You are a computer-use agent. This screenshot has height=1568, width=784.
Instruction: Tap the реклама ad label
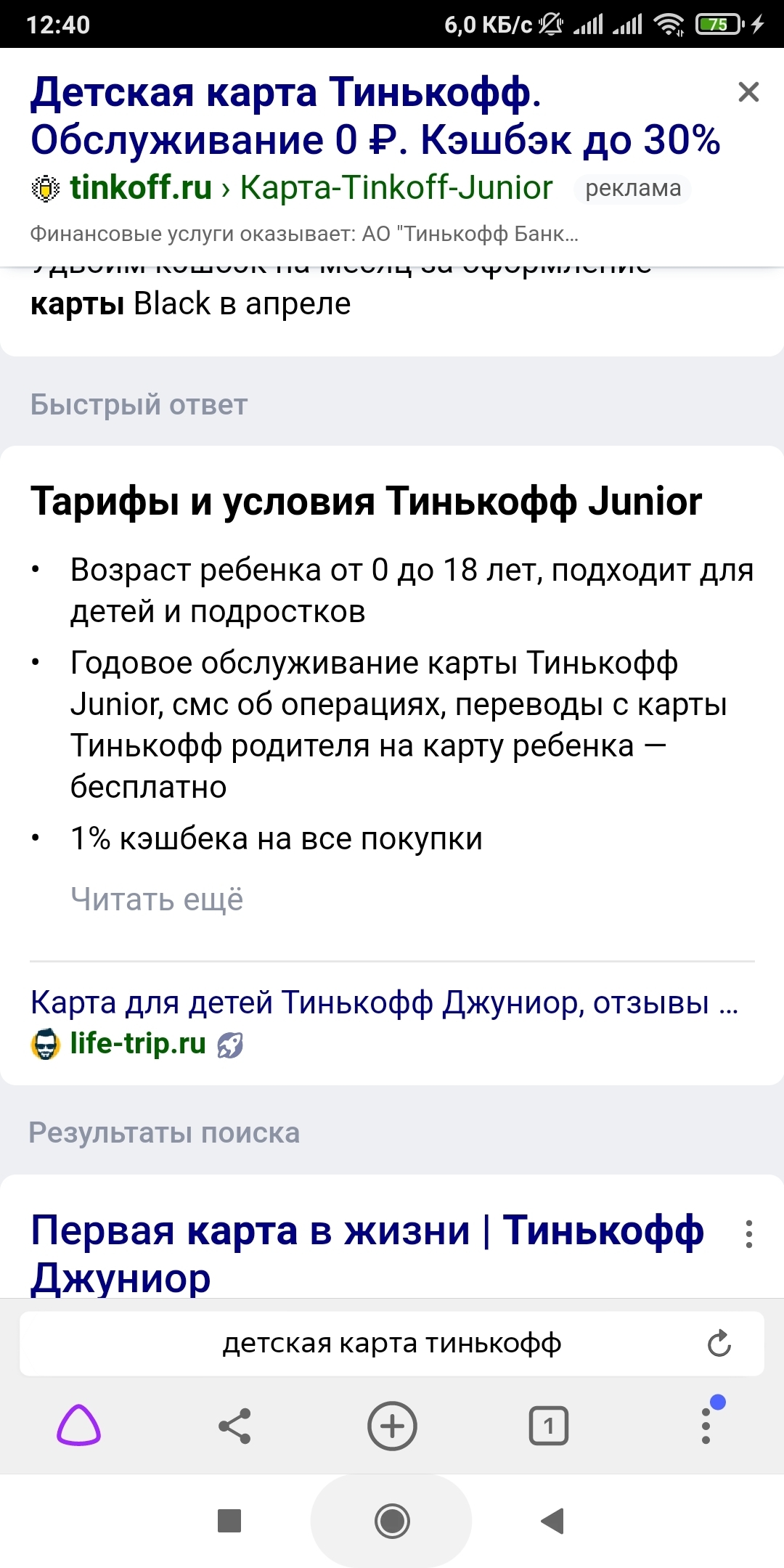[633, 189]
